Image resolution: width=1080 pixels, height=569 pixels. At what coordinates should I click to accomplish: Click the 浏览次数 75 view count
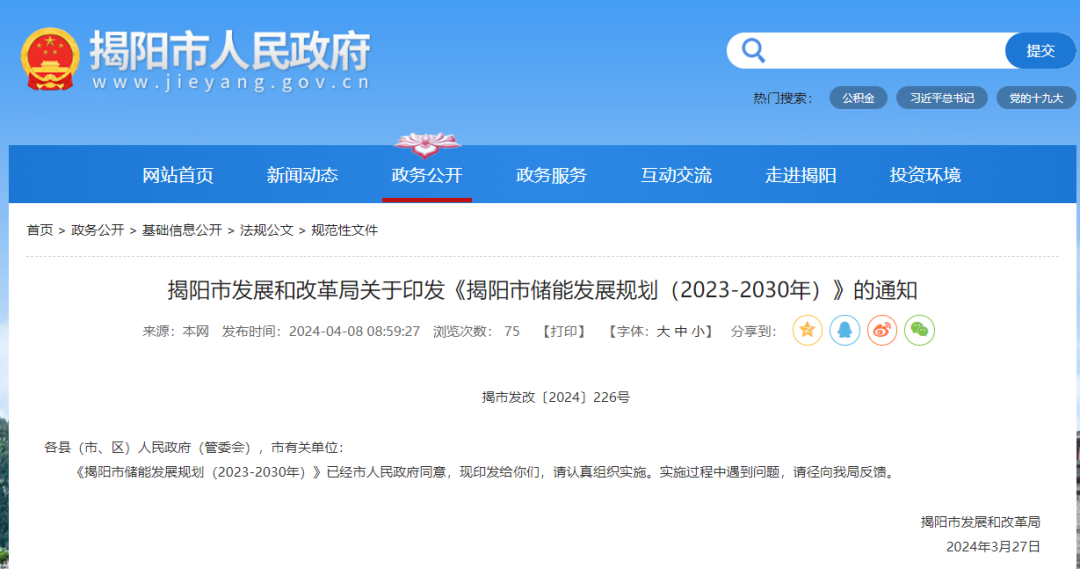(x=476, y=331)
